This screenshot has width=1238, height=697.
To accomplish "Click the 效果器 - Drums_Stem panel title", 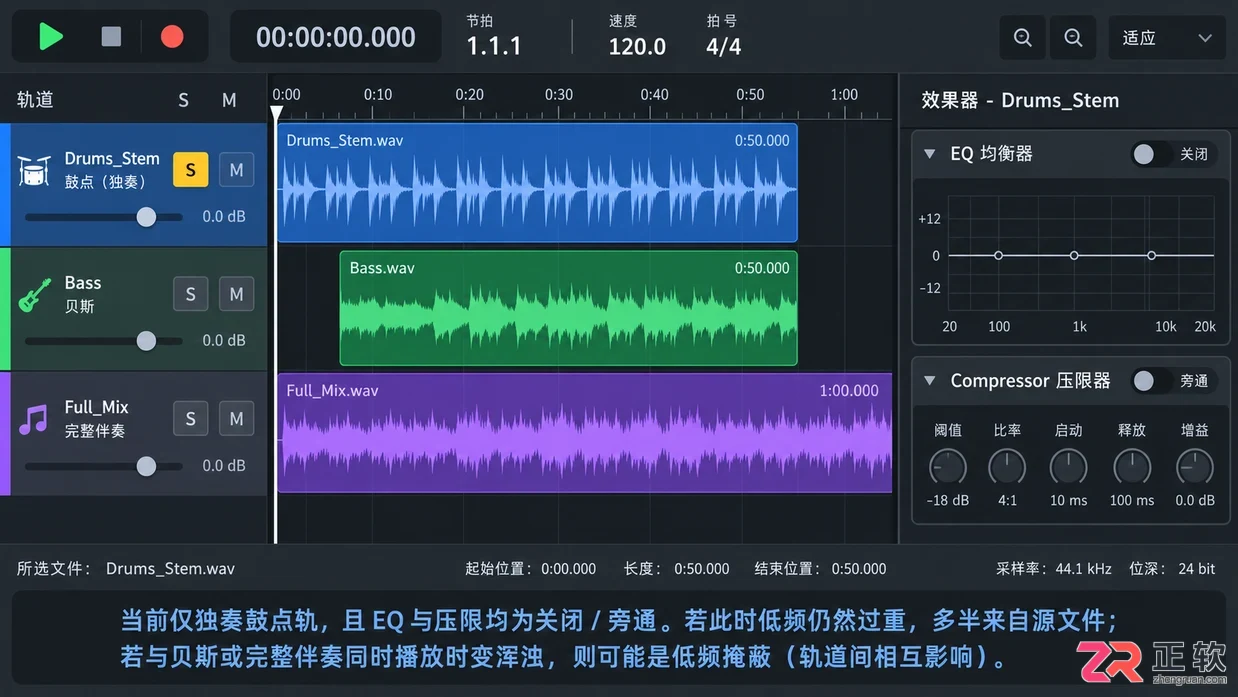I will click(1020, 101).
